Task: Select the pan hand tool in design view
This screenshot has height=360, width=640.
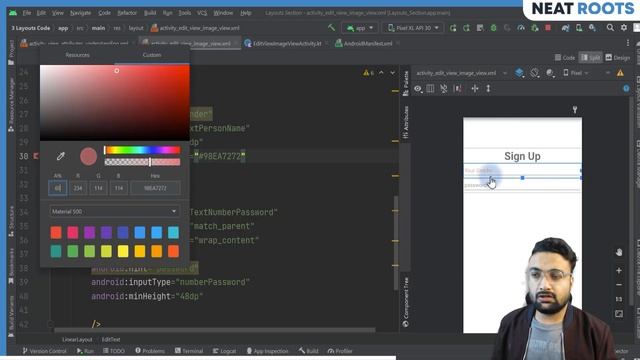Action: [x=619, y=252]
